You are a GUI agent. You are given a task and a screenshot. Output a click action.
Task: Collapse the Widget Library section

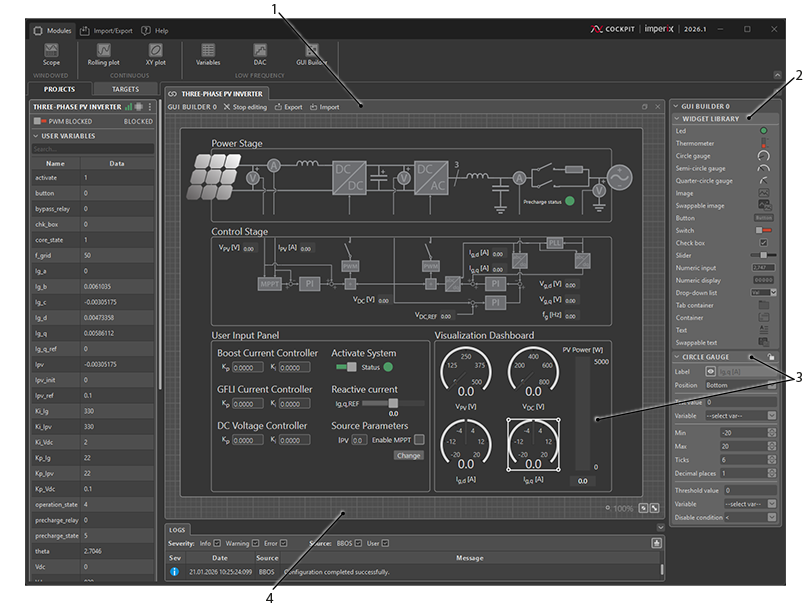(675, 118)
